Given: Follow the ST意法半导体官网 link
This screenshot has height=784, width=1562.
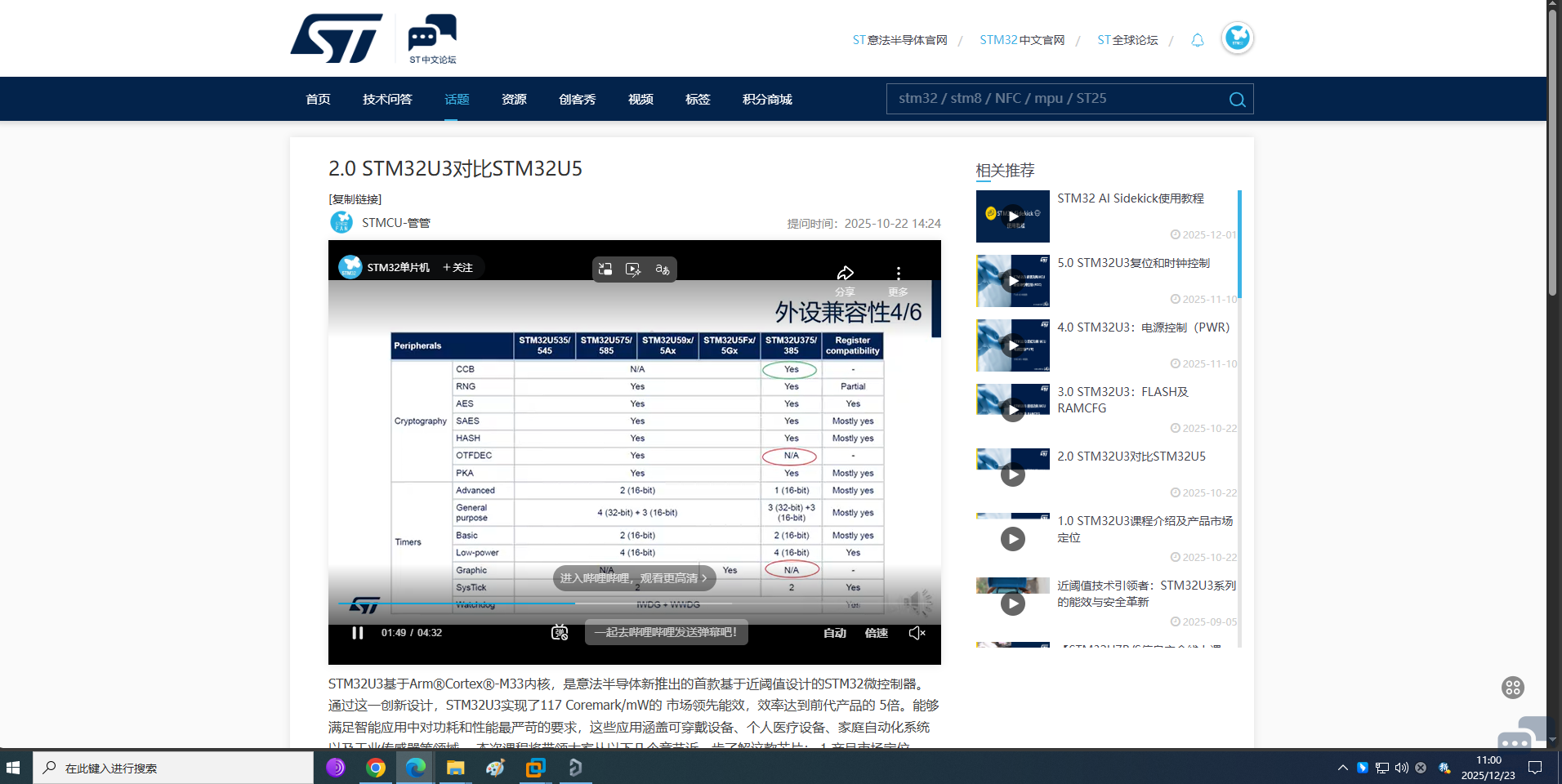Looking at the screenshot, I should click(899, 40).
